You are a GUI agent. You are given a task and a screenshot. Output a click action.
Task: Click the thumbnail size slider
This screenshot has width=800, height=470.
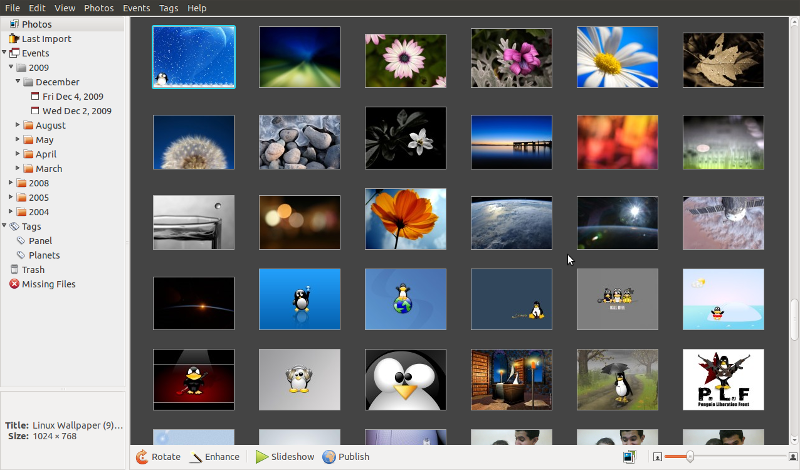720,457
